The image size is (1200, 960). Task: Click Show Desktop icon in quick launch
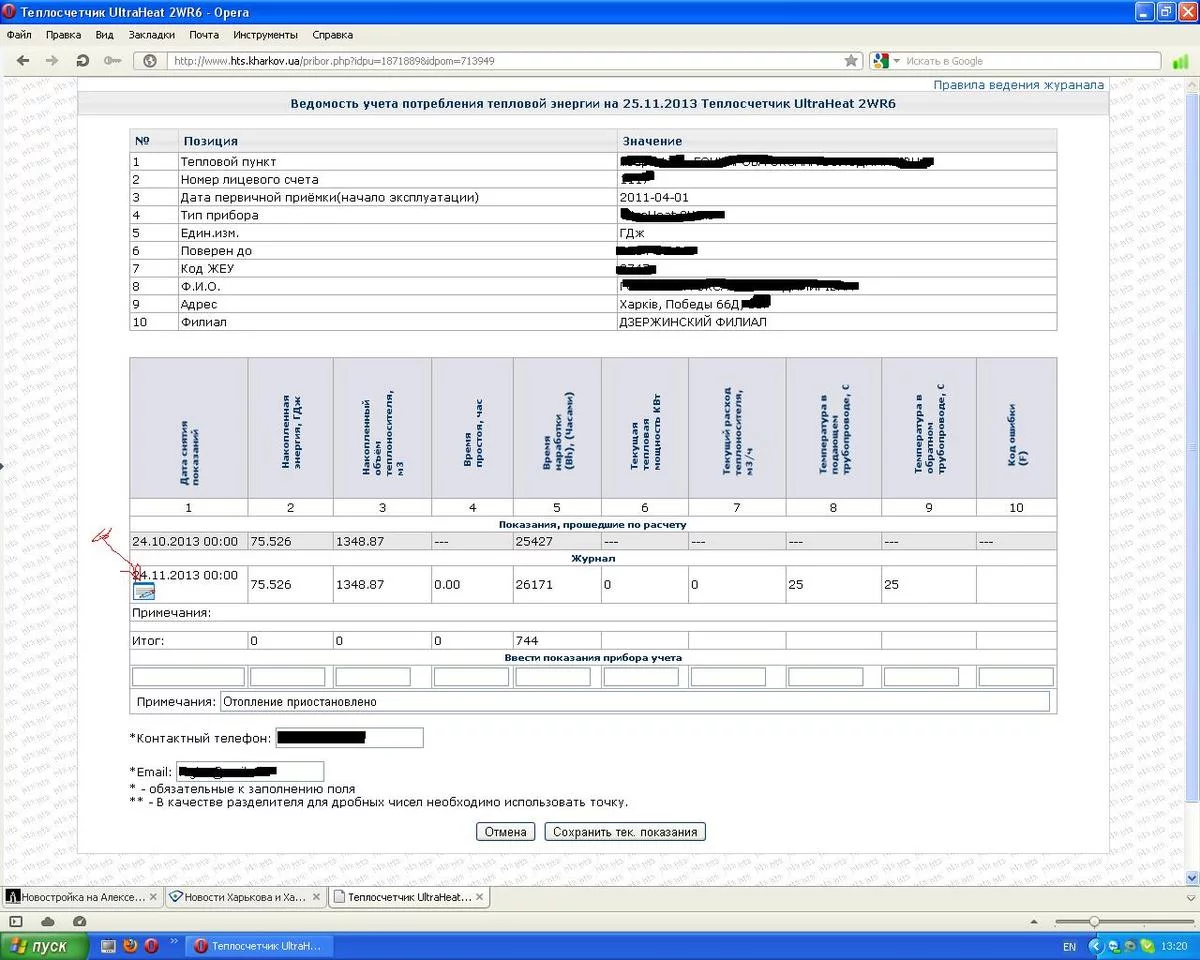tap(108, 945)
